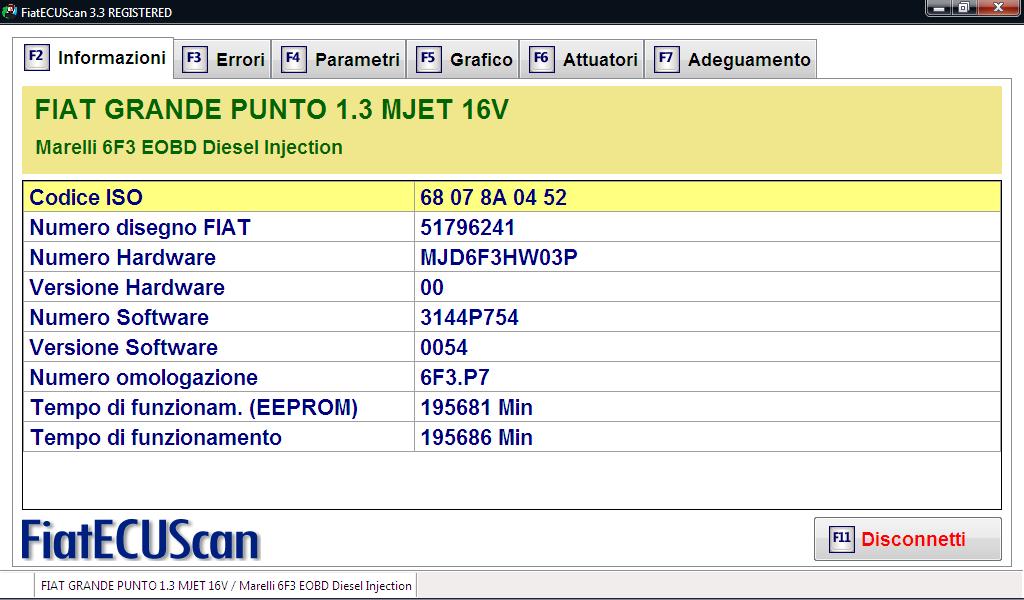Click the value 6F3.P7

[x=455, y=377]
